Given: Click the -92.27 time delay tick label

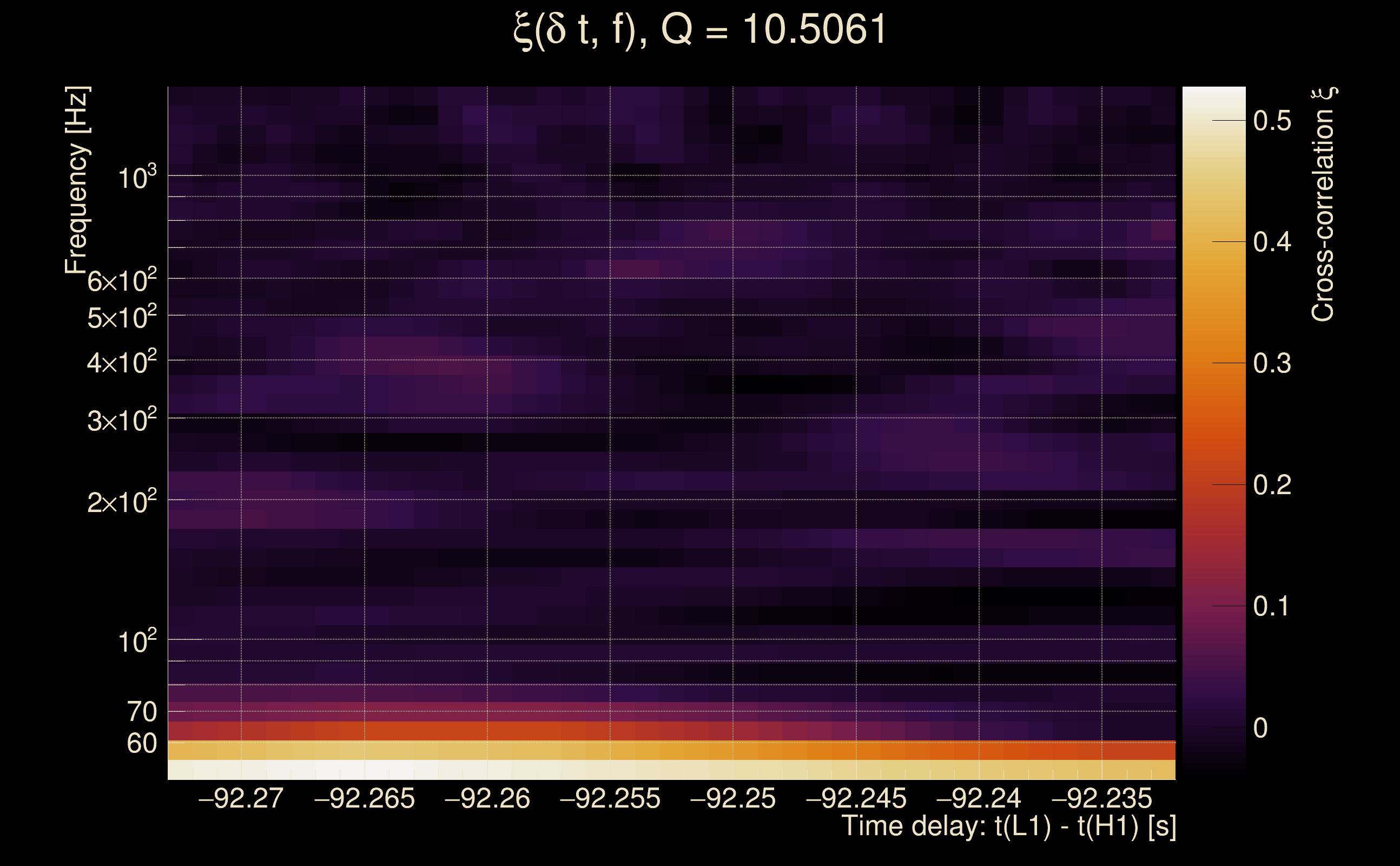Looking at the screenshot, I should (x=240, y=798).
